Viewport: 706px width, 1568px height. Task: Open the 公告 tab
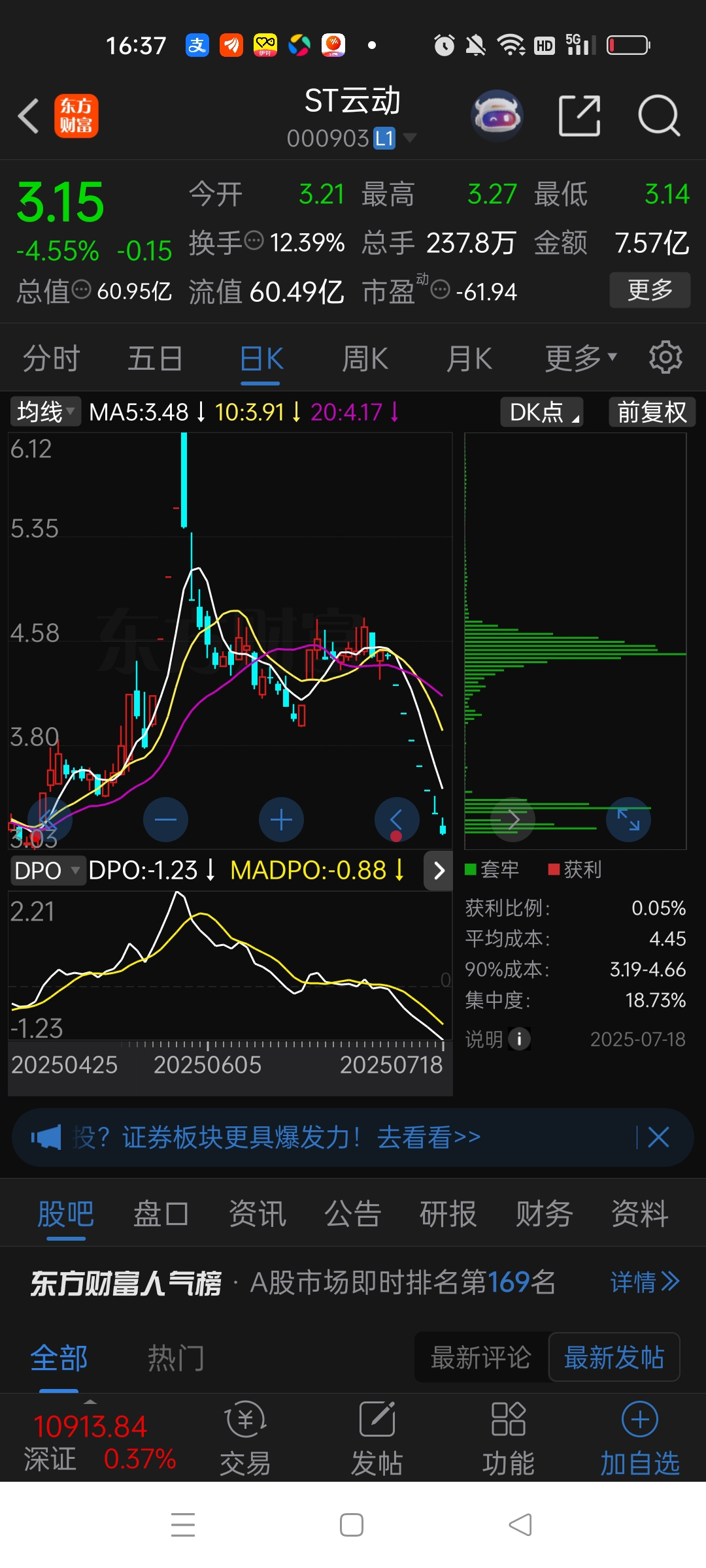pos(353,1215)
